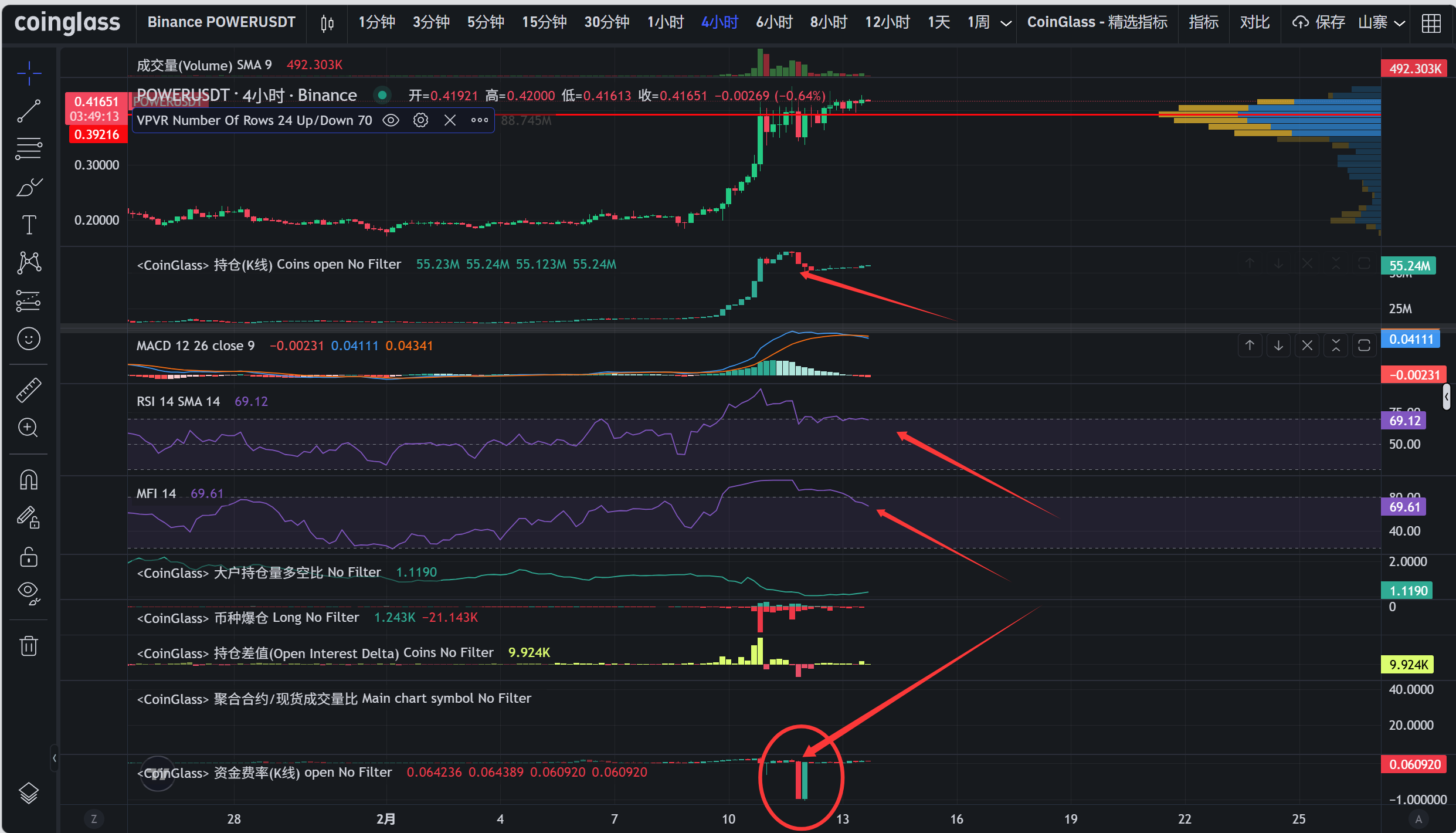1456x833 pixels.
Task: Toggle hide all drawings eye icon
Action: (x=29, y=592)
